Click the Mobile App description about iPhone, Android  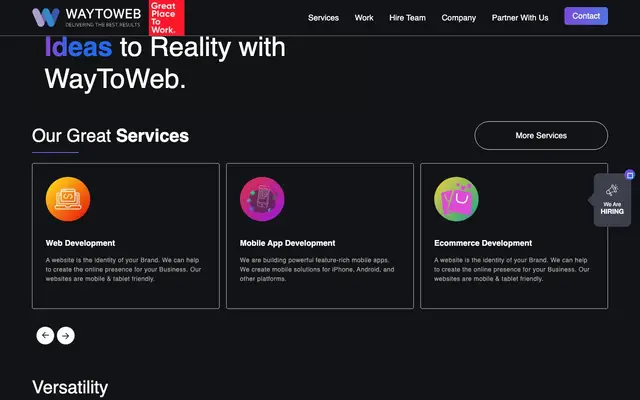tap(317, 269)
